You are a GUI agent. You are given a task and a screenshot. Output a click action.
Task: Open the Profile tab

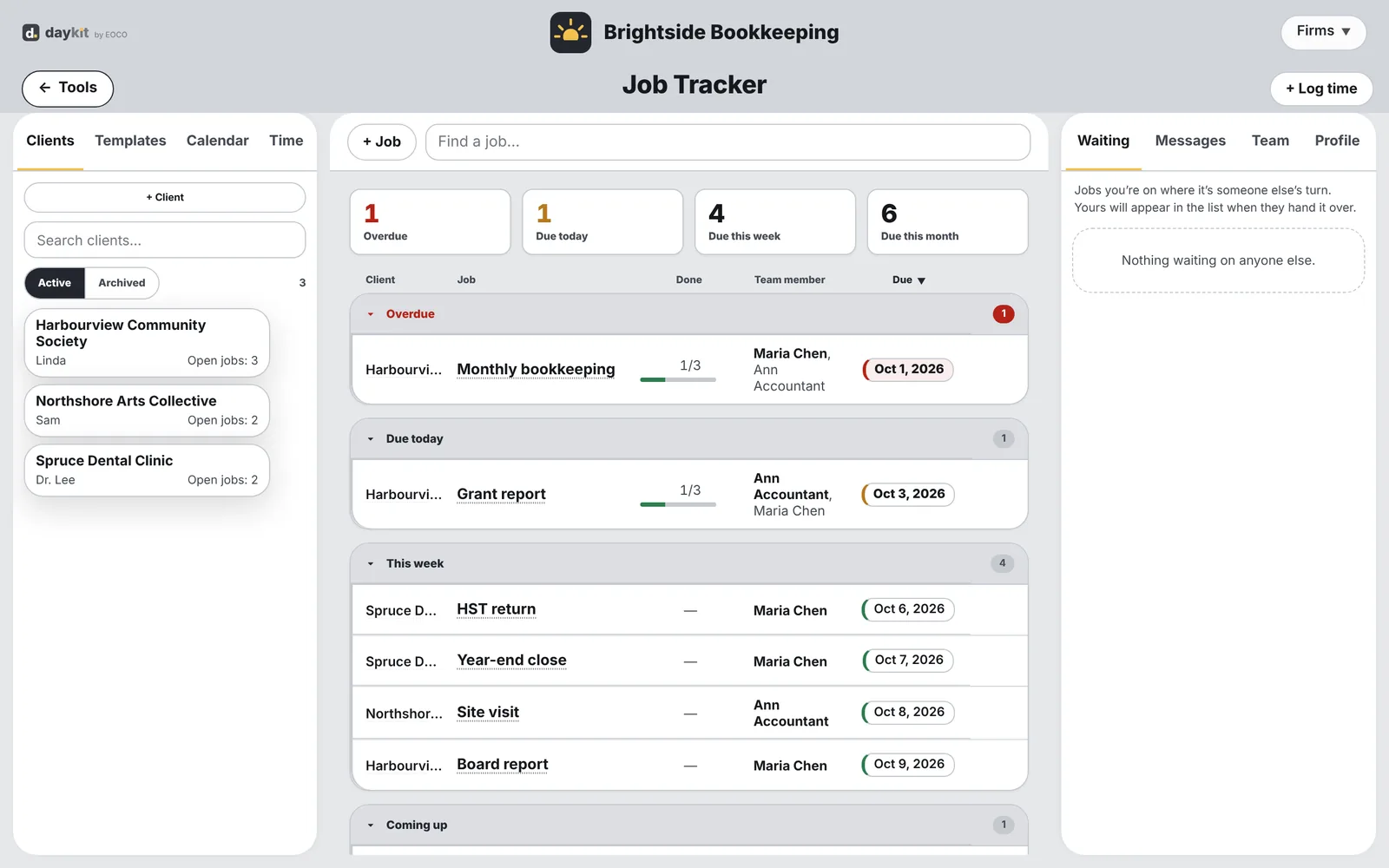point(1337,141)
